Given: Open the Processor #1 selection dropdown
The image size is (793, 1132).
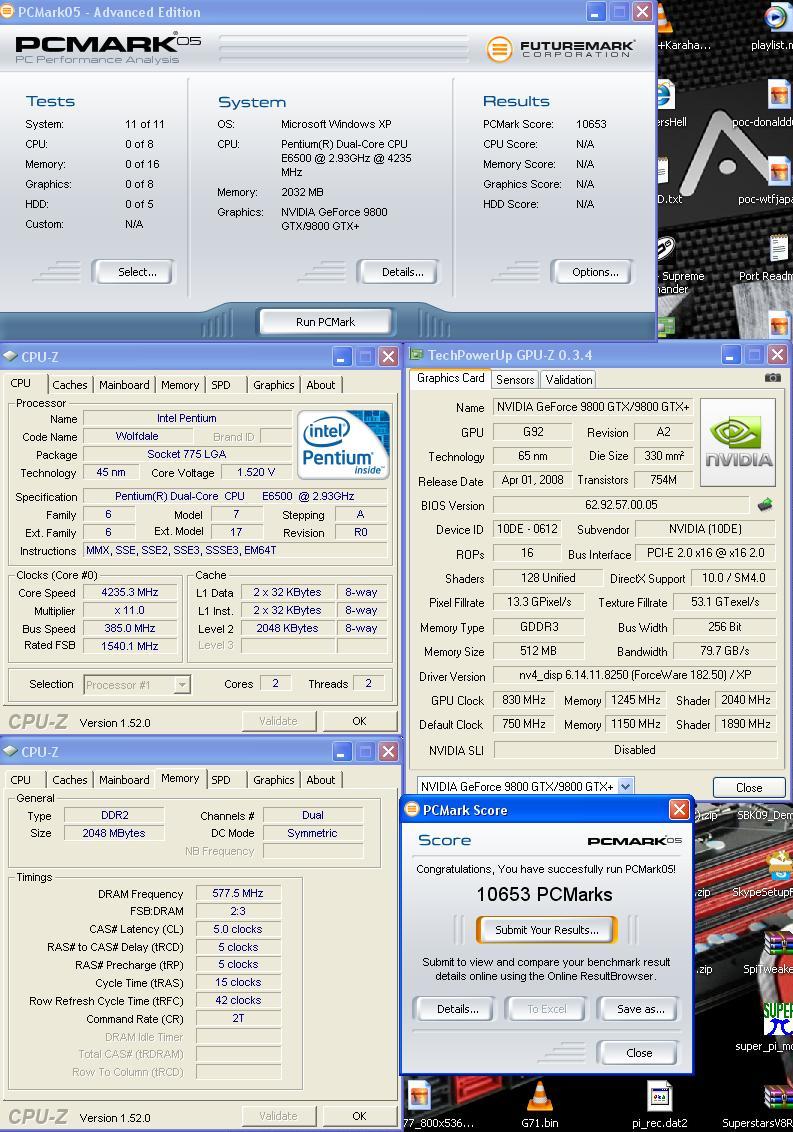Looking at the screenshot, I should tap(183, 684).
